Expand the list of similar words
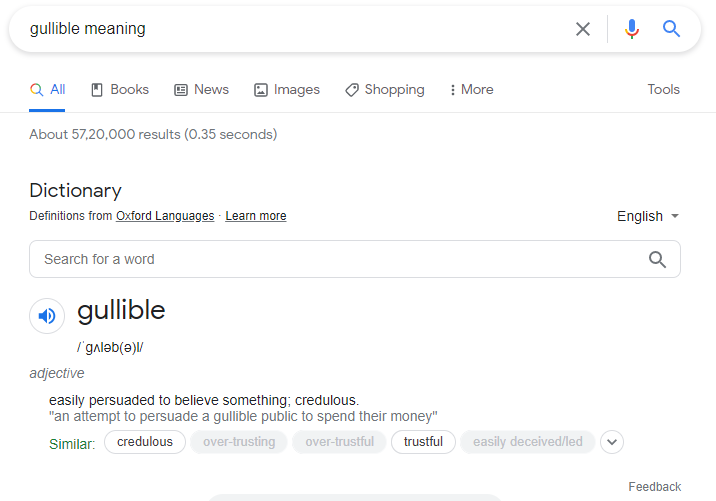The image size is (716, 501). point(612,442)
